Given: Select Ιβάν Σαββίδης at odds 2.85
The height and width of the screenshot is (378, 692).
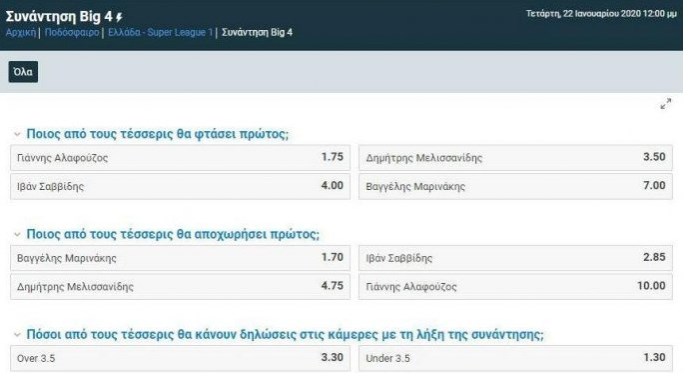Looking at the screenshot, I should point(515,258).
